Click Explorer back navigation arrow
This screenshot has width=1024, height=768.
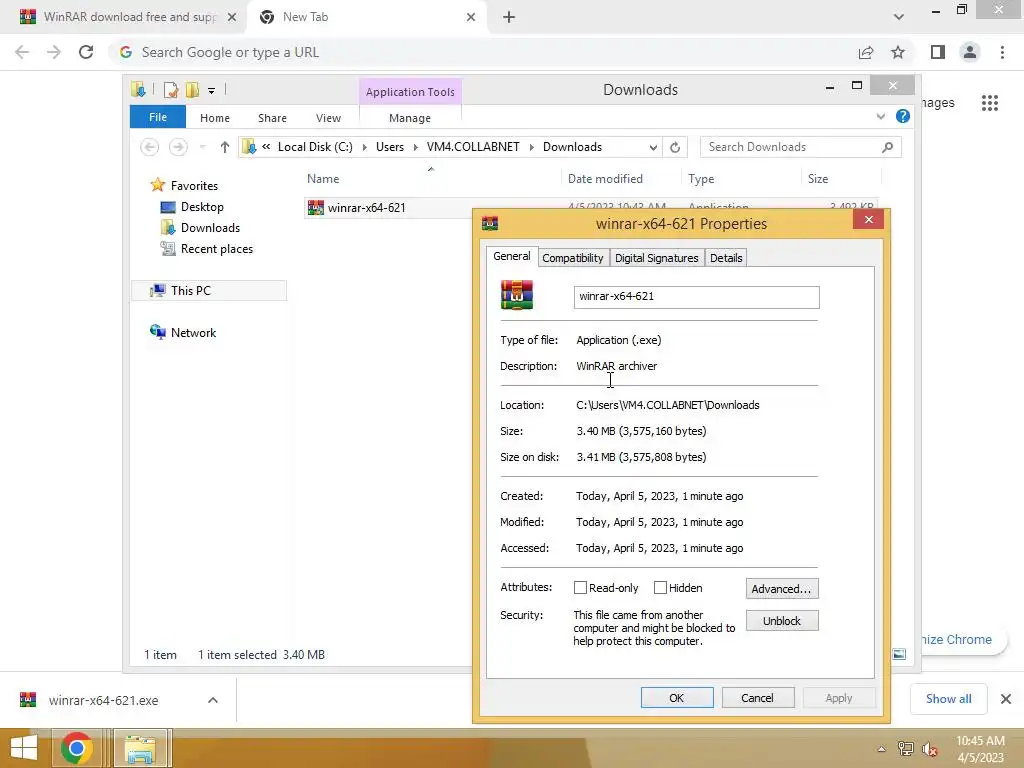(150, 147)
